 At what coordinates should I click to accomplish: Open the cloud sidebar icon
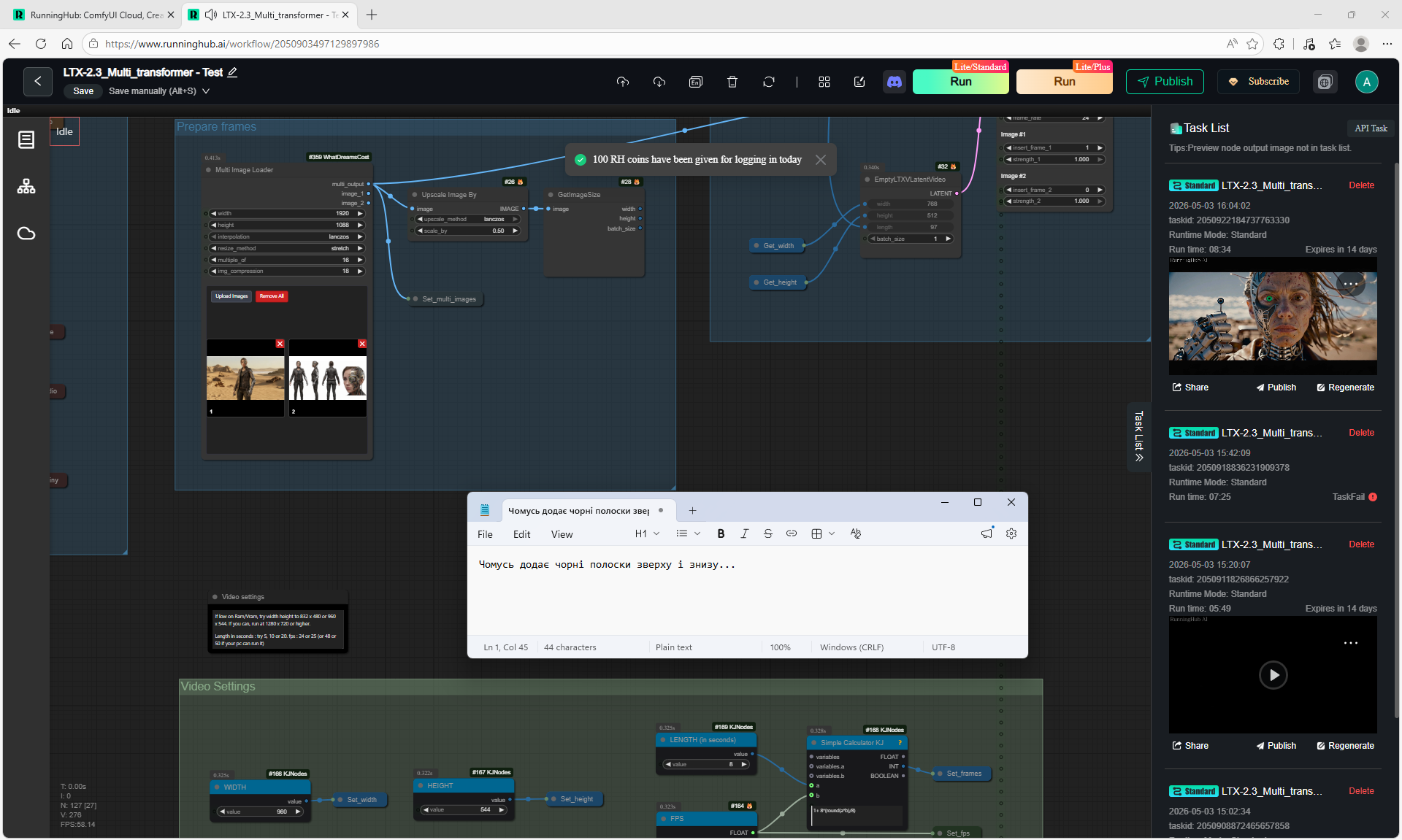pyautogui.click(x=26, y=234)
